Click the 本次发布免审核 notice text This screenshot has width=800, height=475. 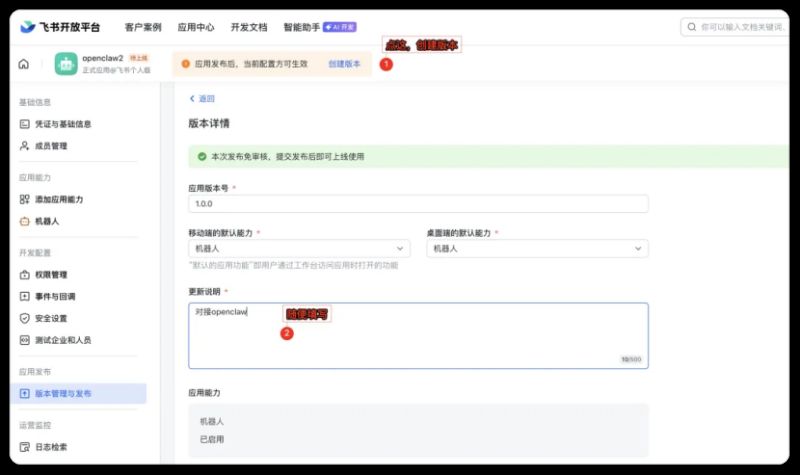[x=288, y=157]
